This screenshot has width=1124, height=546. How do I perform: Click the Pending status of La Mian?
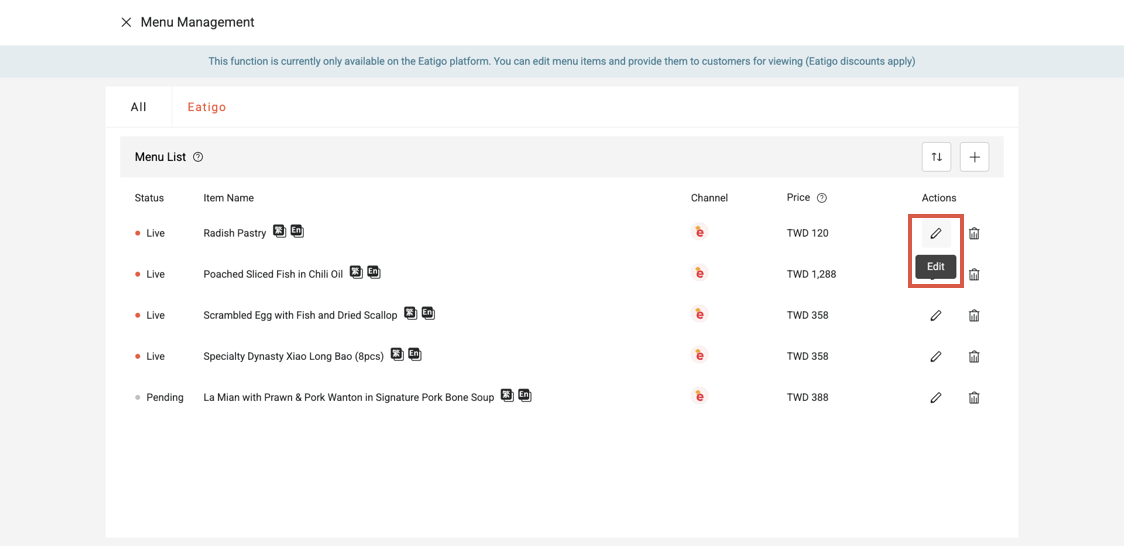click(x=164, y=397)
